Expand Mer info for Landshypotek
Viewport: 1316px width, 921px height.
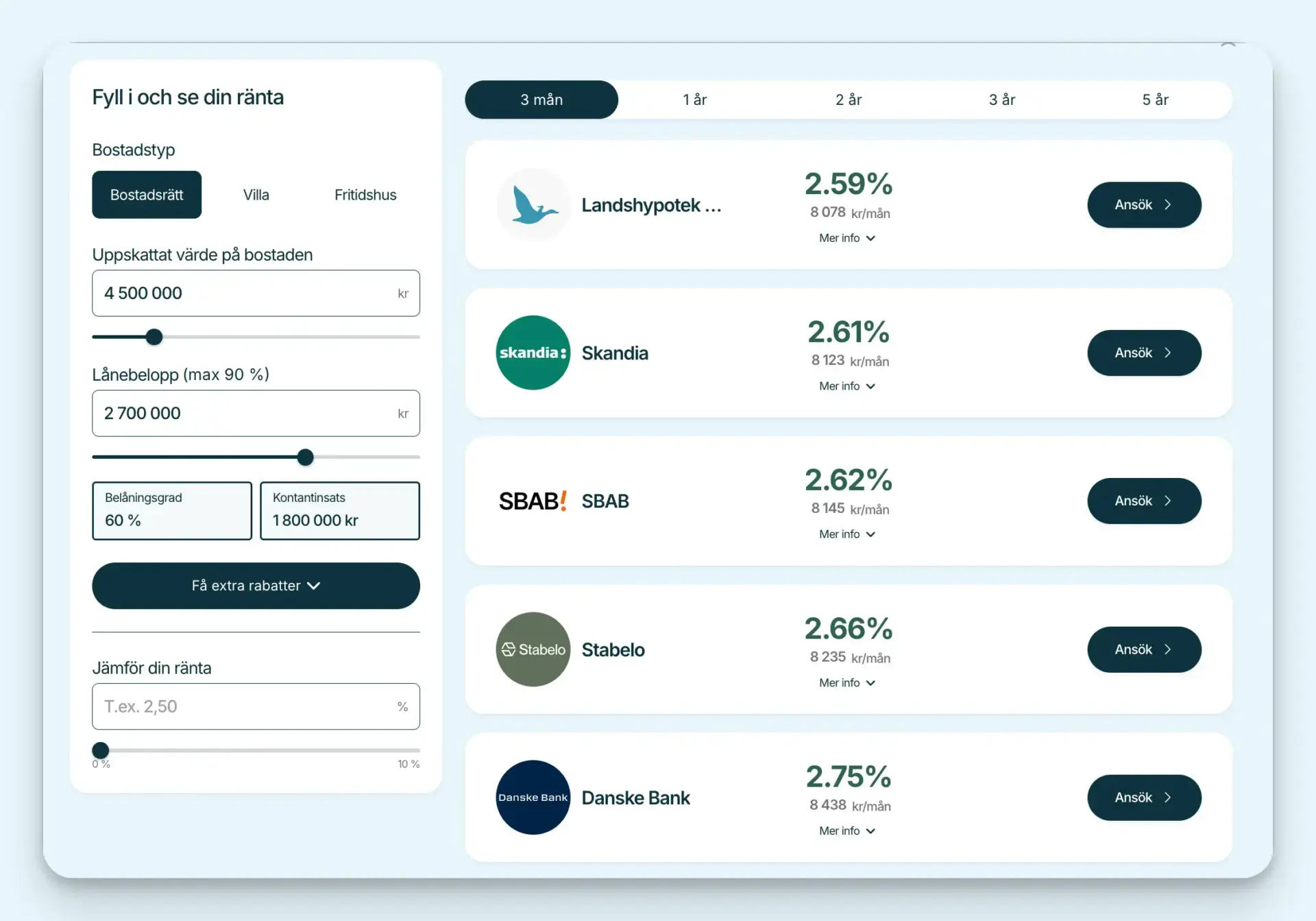848,238
